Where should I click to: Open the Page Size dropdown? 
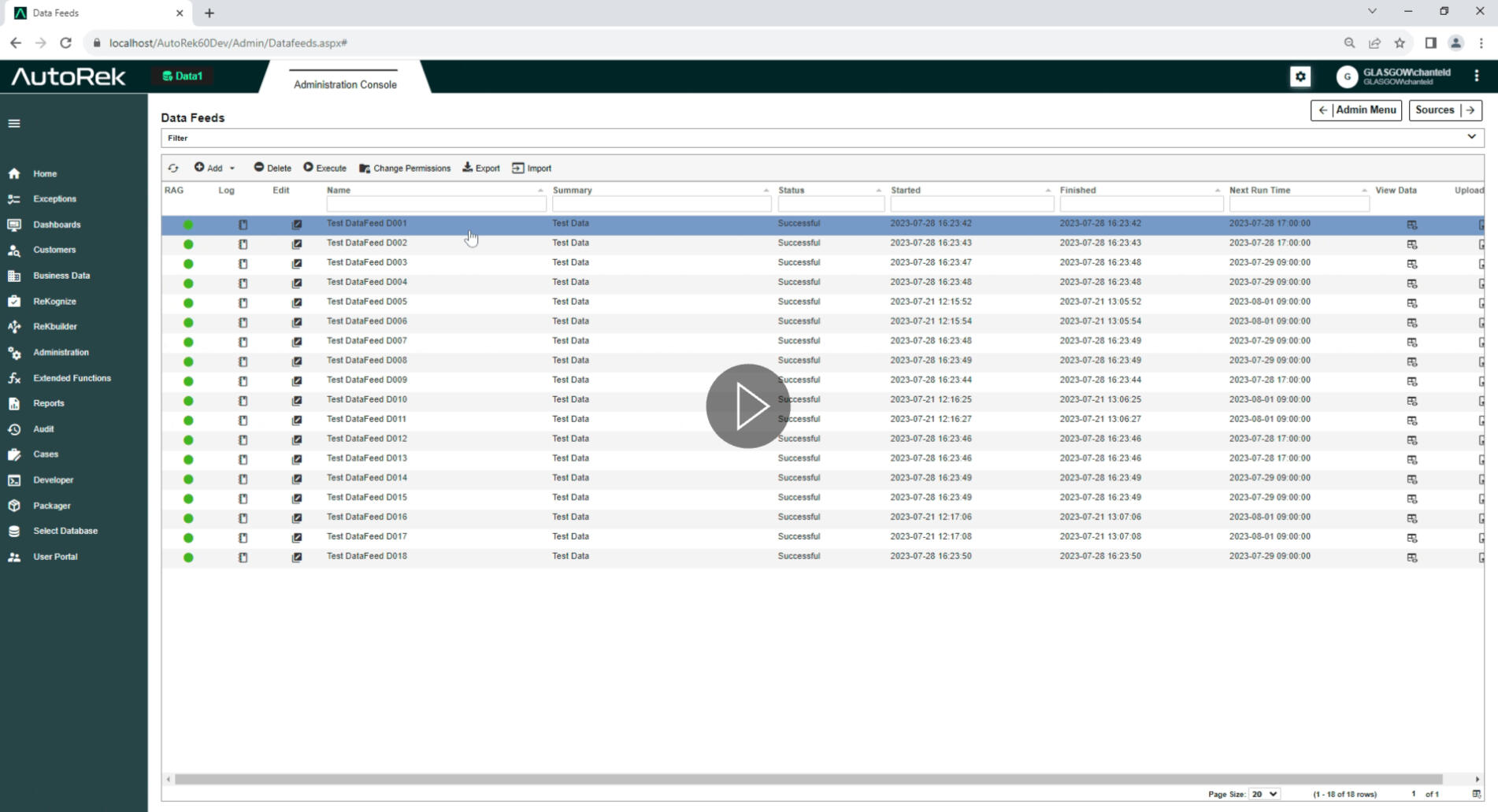tap(1263, 794)
